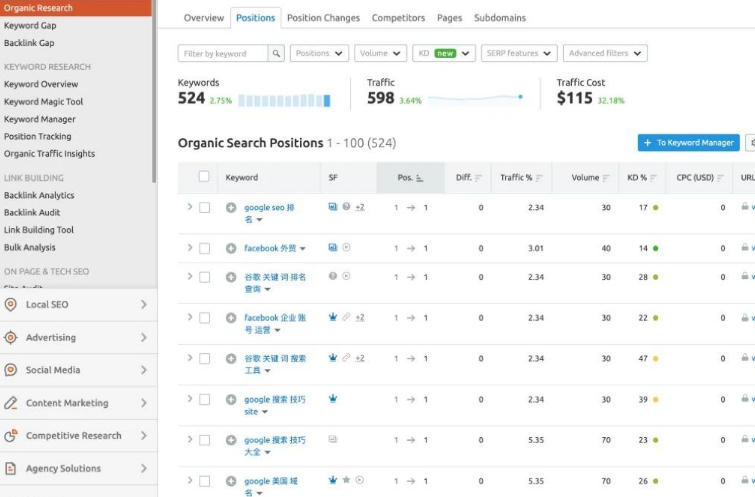755x497 pixels.
Task: Click the Content Marketing pencil icon
Action: click(10, 403)
